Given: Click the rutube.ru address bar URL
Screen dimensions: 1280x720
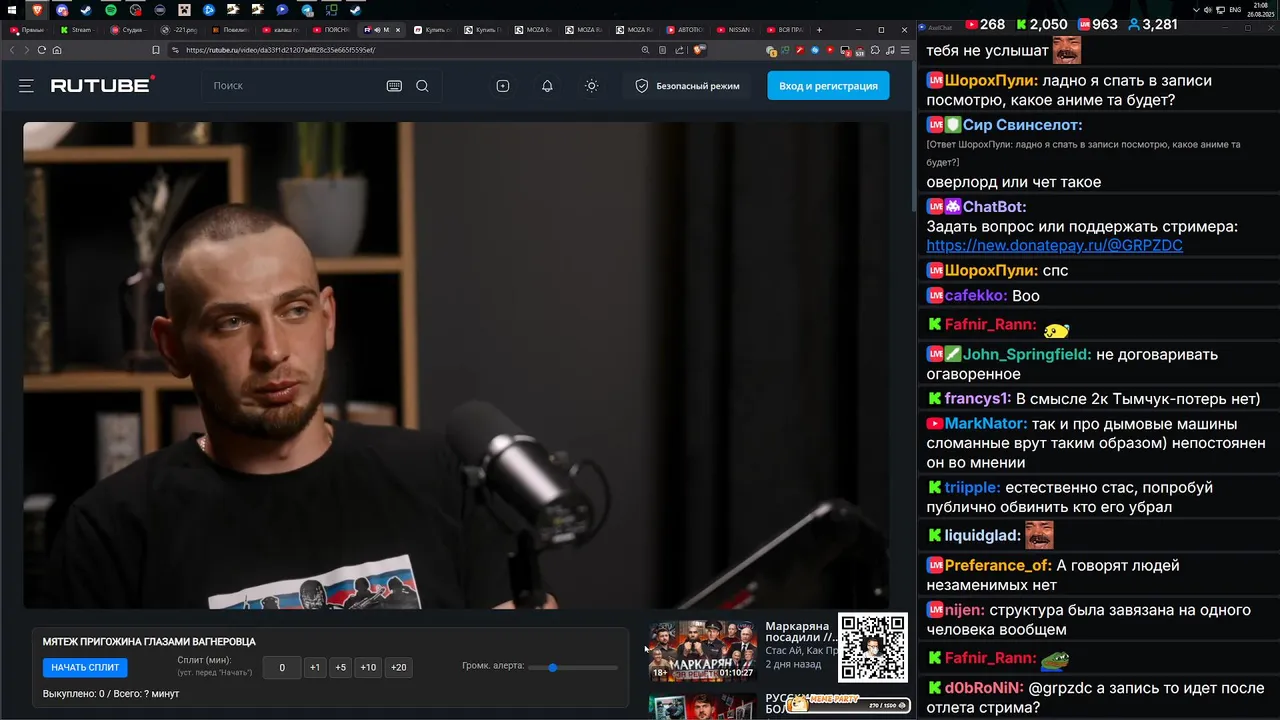Looking at the screenshot, I should tap(280, 50).
